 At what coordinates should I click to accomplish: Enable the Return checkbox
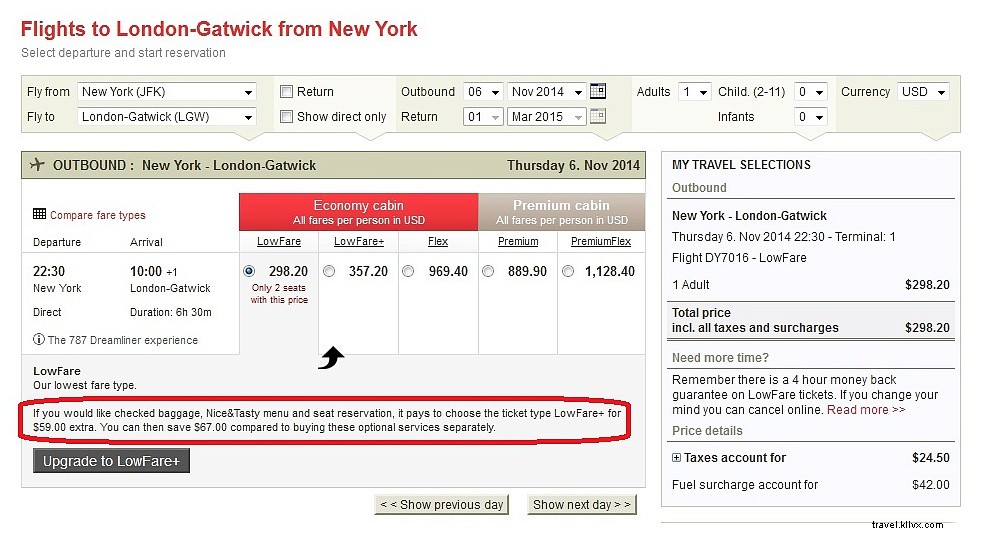pos(286,91)
